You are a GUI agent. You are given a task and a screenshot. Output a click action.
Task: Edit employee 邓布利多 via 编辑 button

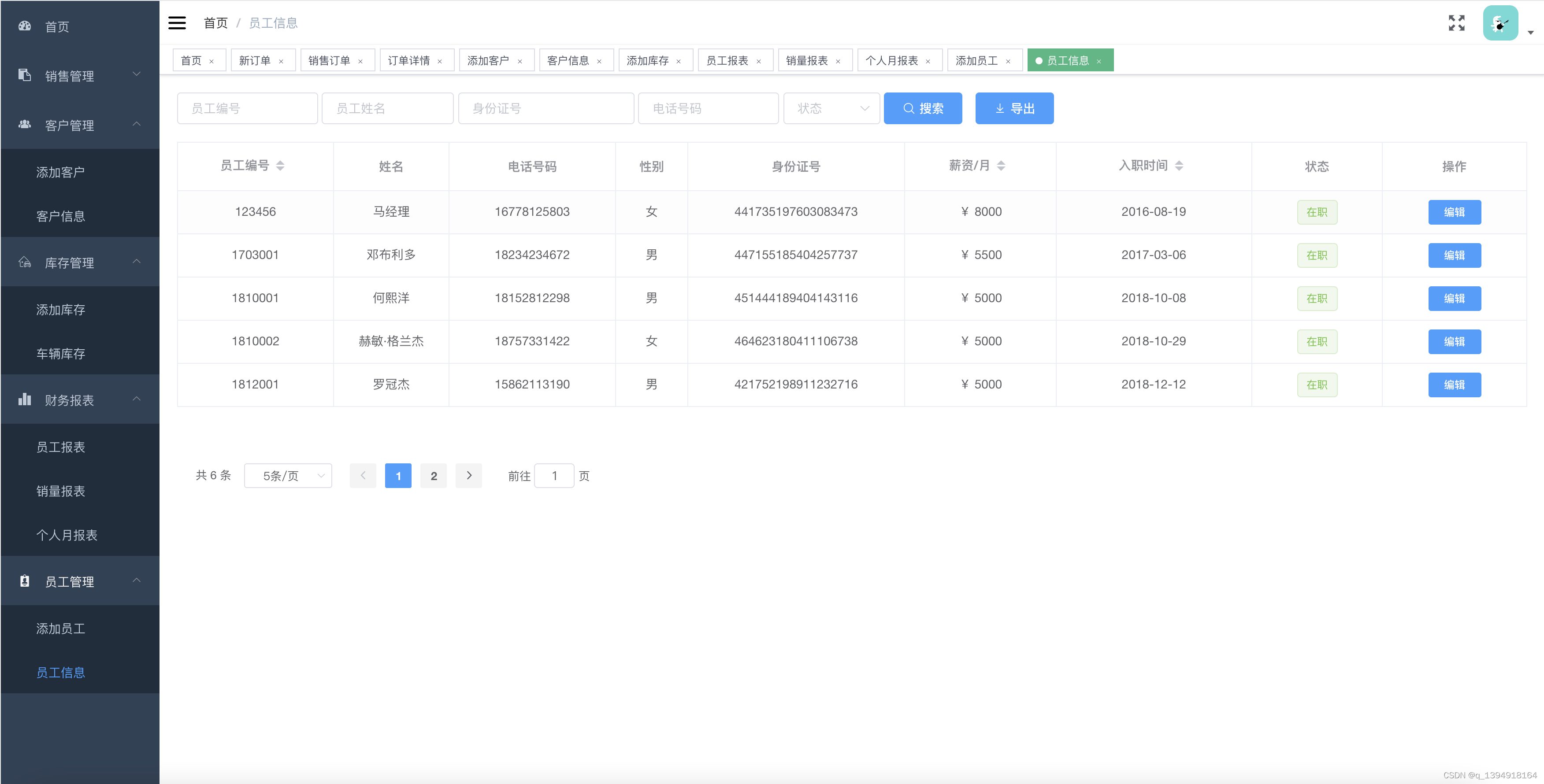1454,255
